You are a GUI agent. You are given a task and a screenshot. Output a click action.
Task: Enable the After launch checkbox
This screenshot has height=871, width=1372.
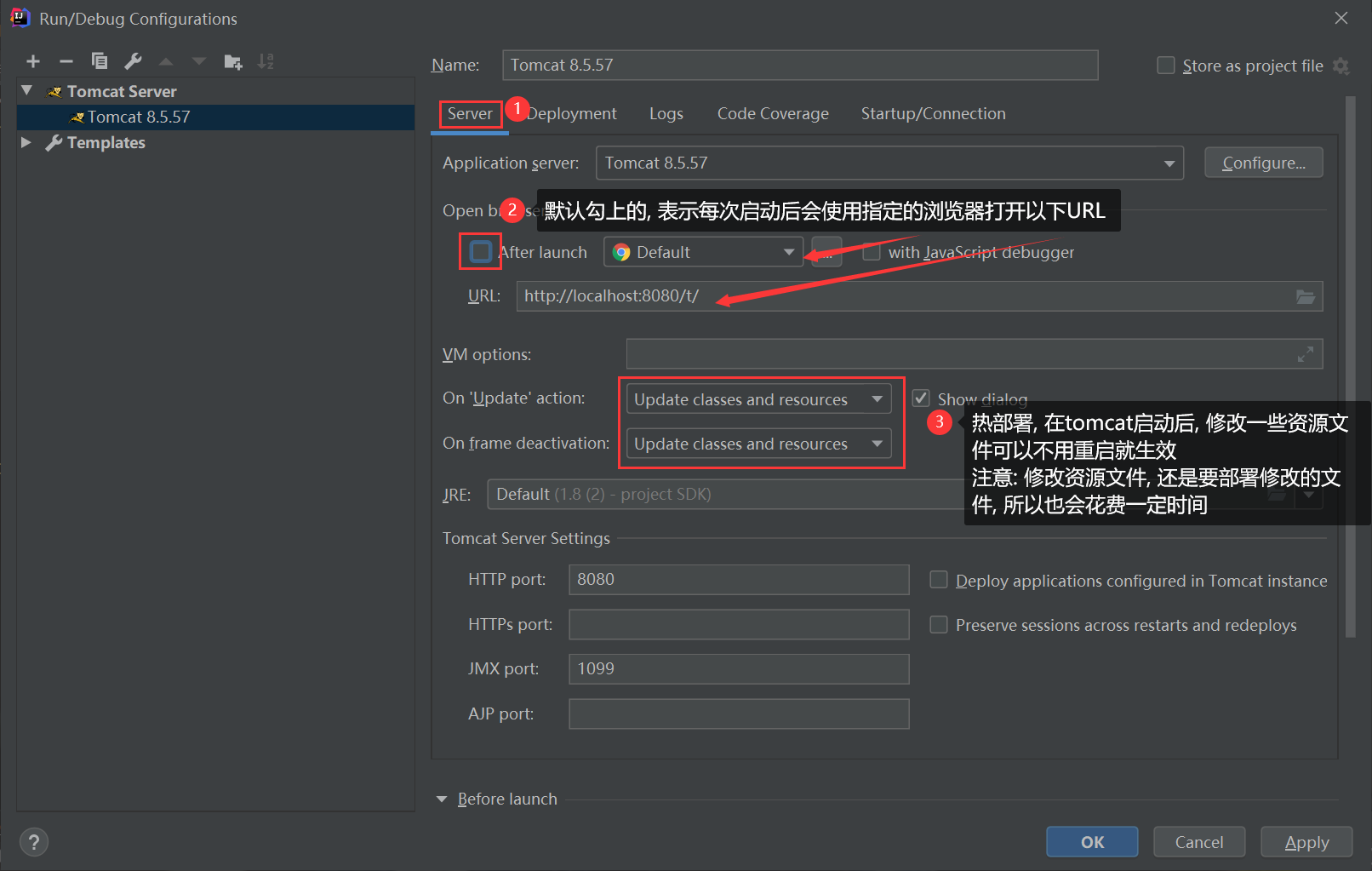[481, 252]
